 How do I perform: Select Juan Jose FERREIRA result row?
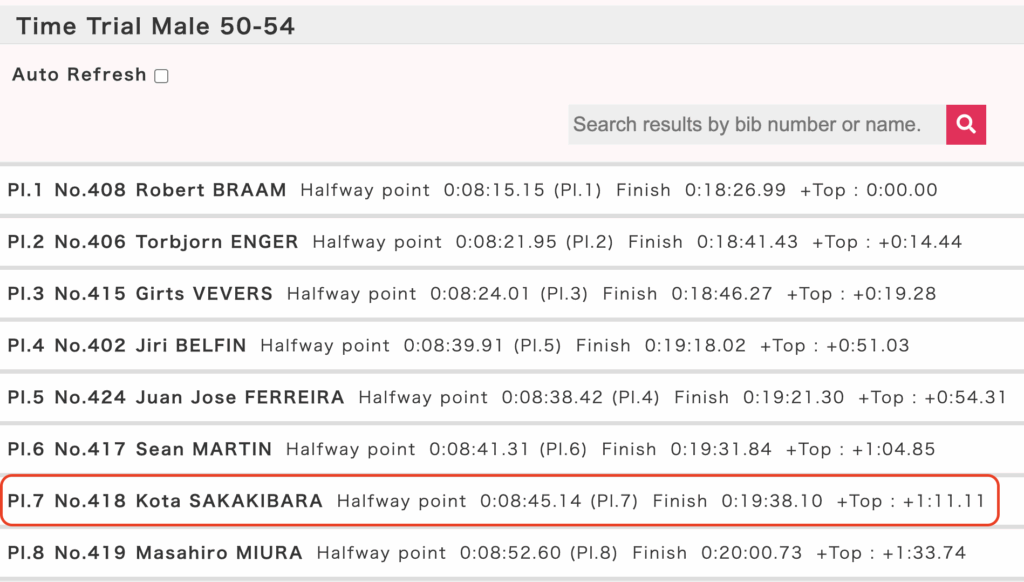[512, 397]
